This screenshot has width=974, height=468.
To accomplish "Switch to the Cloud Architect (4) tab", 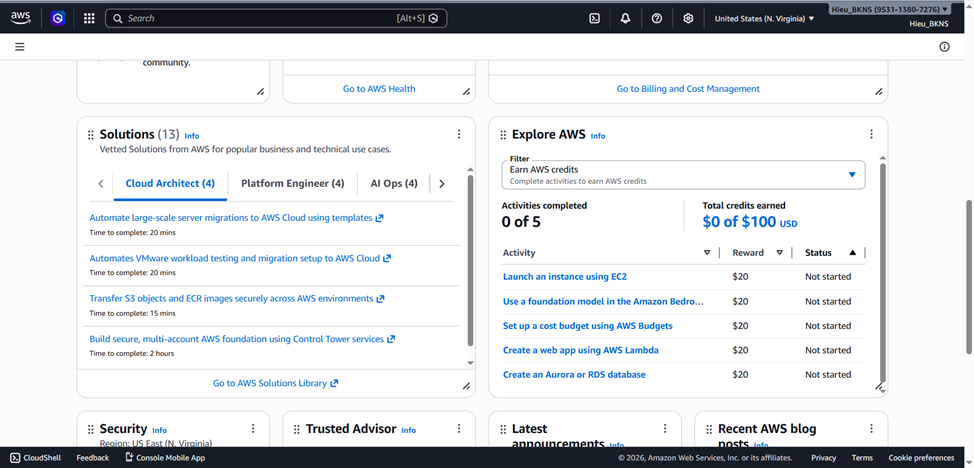I will pyautogui.click(x=170, y=183).
